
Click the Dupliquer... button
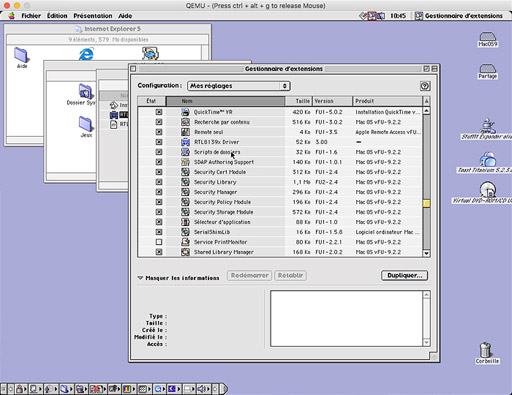pyautogui.click(x=404, y=275)
